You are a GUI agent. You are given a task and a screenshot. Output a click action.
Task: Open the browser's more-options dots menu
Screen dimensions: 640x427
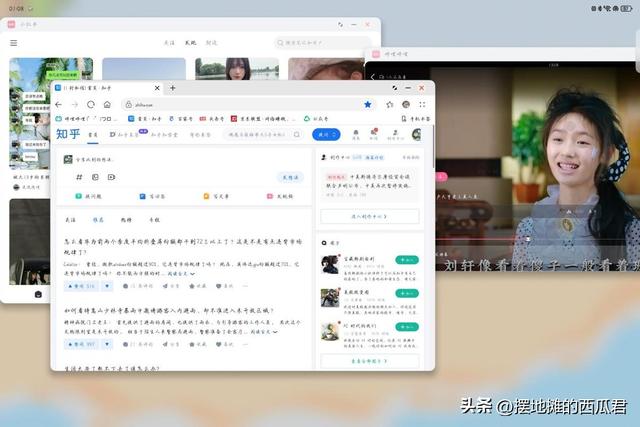pyautogui.click(x=422, y=105)
